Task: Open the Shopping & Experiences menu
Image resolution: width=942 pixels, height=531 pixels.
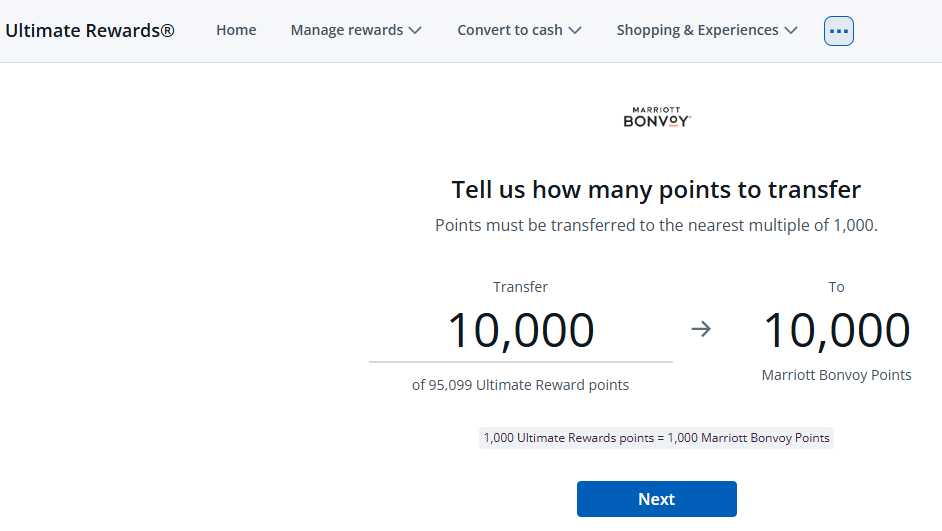Action: [x=707, y=30]
